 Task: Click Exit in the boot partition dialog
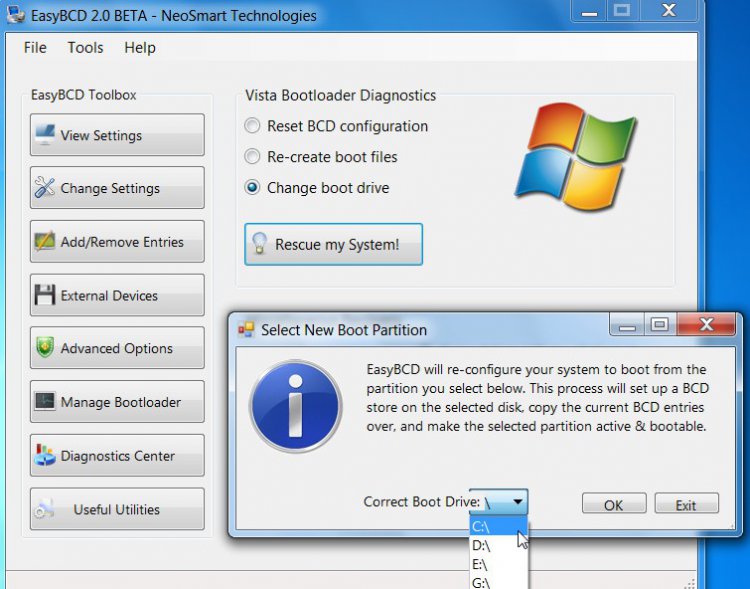coord(686,504)
